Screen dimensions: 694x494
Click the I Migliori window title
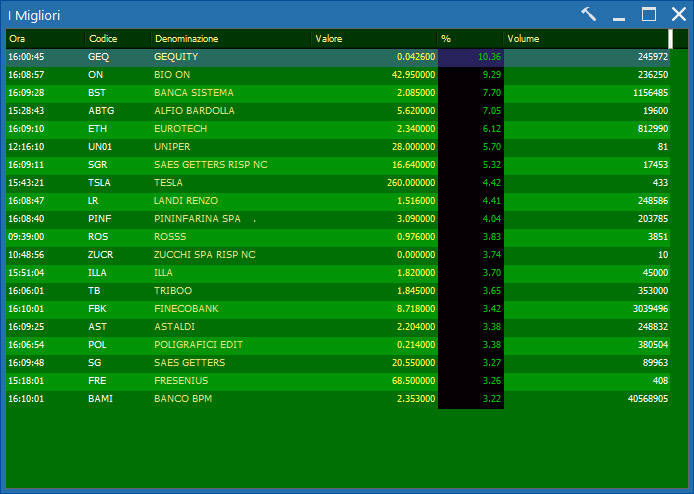34,15
